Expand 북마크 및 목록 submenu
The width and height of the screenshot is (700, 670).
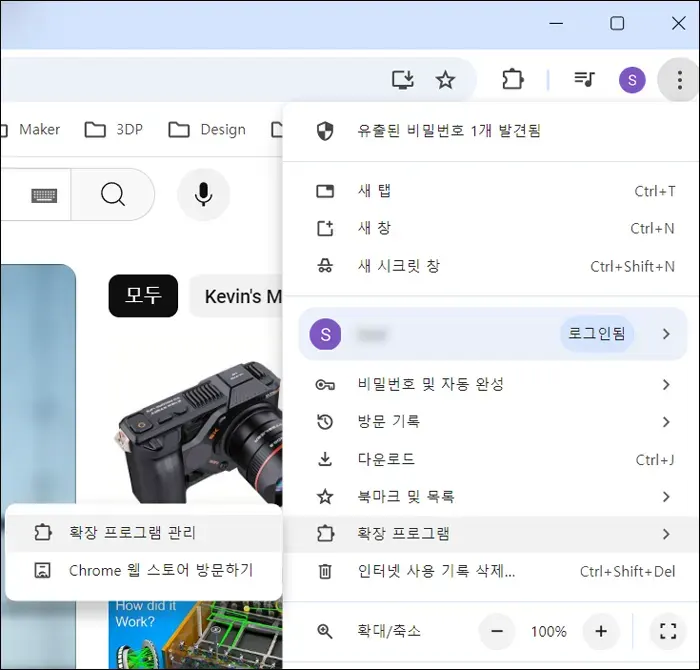coord(491,496)
